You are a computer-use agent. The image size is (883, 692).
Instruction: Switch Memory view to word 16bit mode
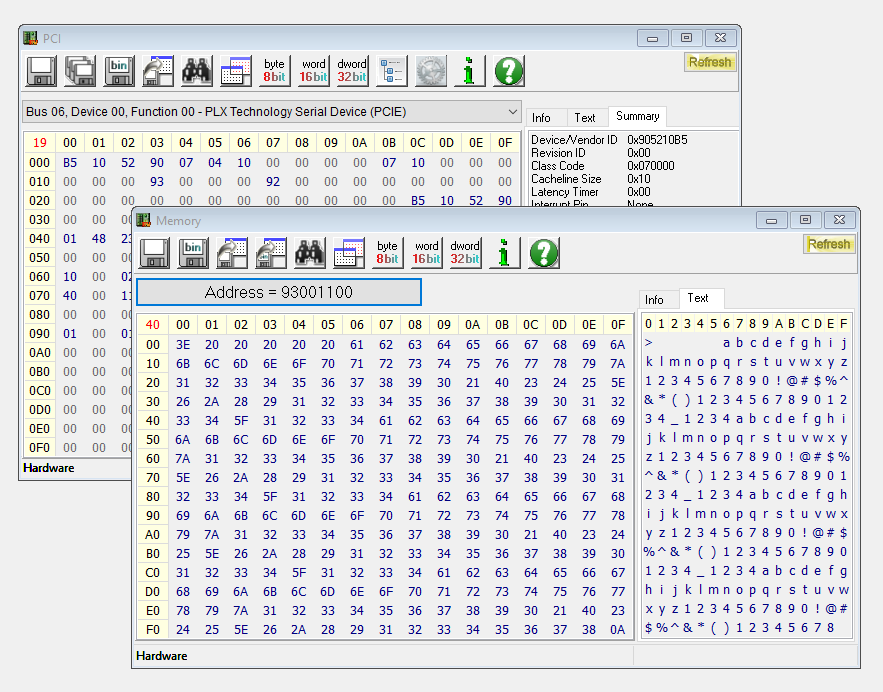point(426,253)
